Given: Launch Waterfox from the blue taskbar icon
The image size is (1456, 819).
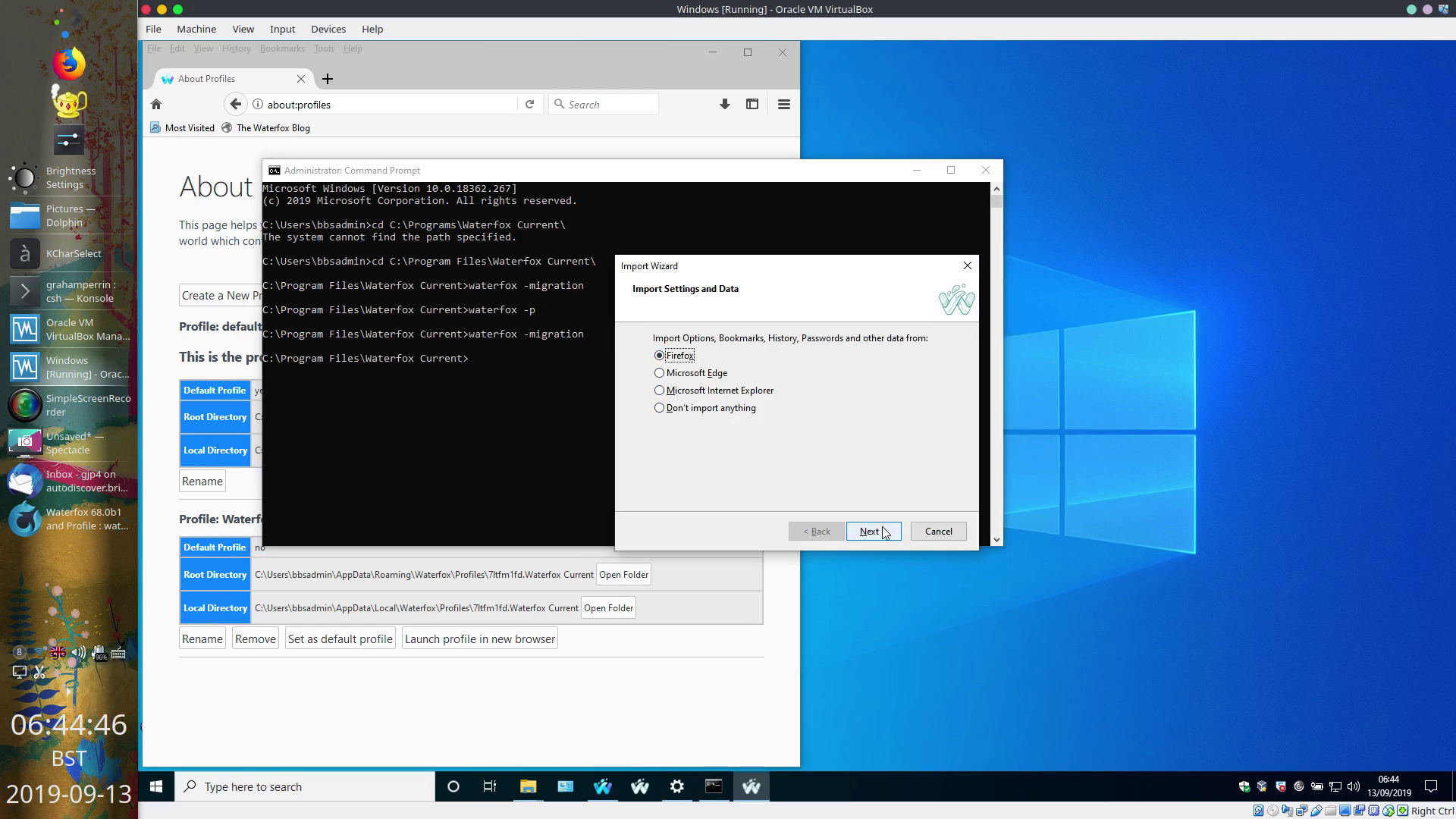Looking at the screenshot, I should tap(603, 786).
